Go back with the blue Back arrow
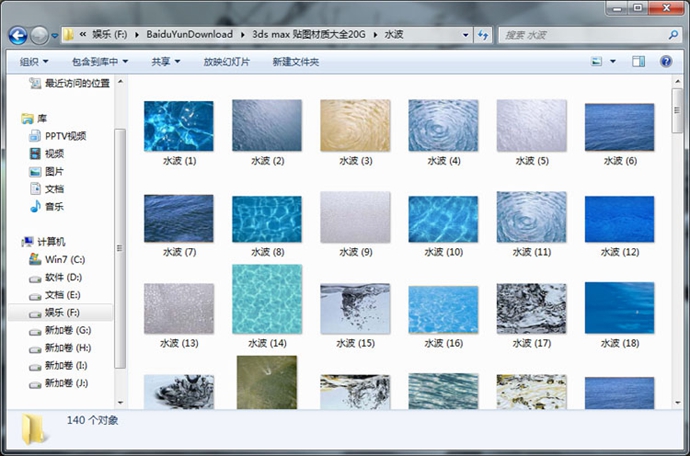The width and height of the screenshot is (690, 456). point(18,35)
